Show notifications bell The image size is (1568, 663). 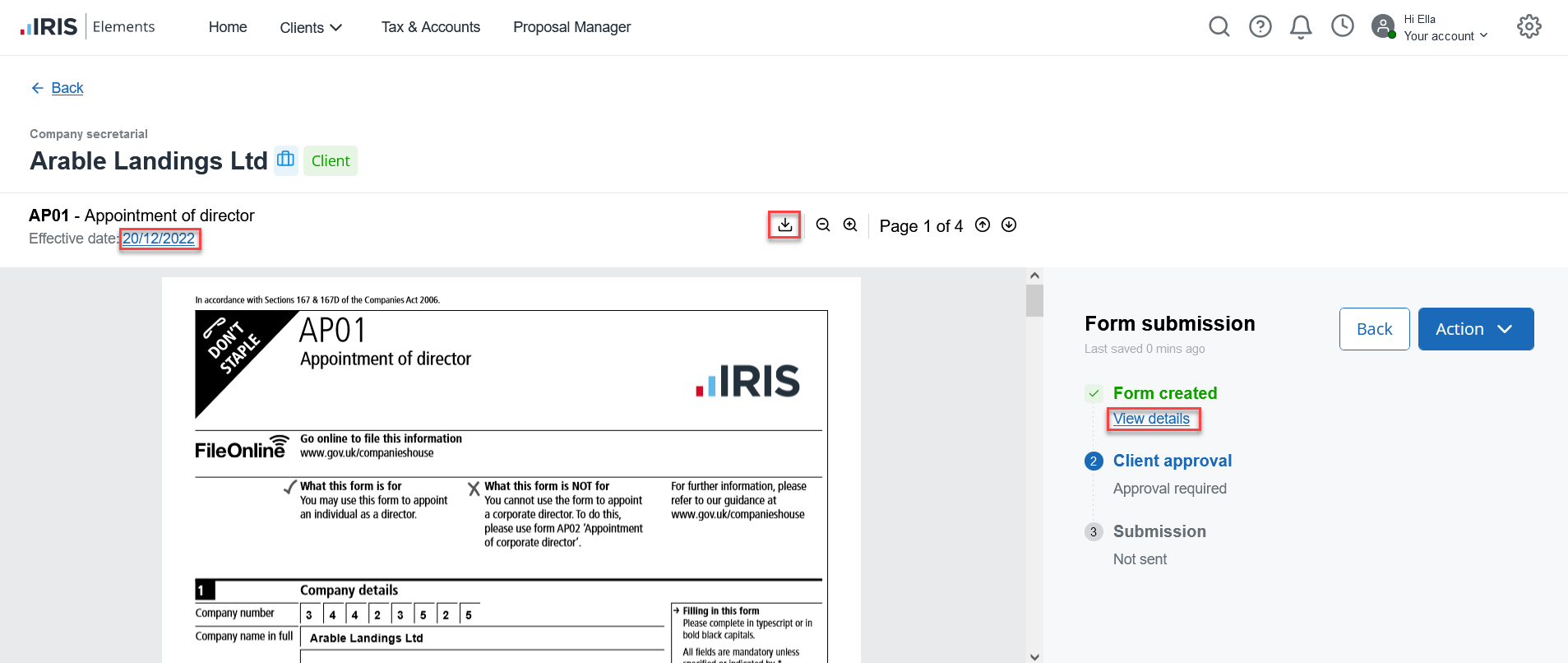click(1301, 27)
